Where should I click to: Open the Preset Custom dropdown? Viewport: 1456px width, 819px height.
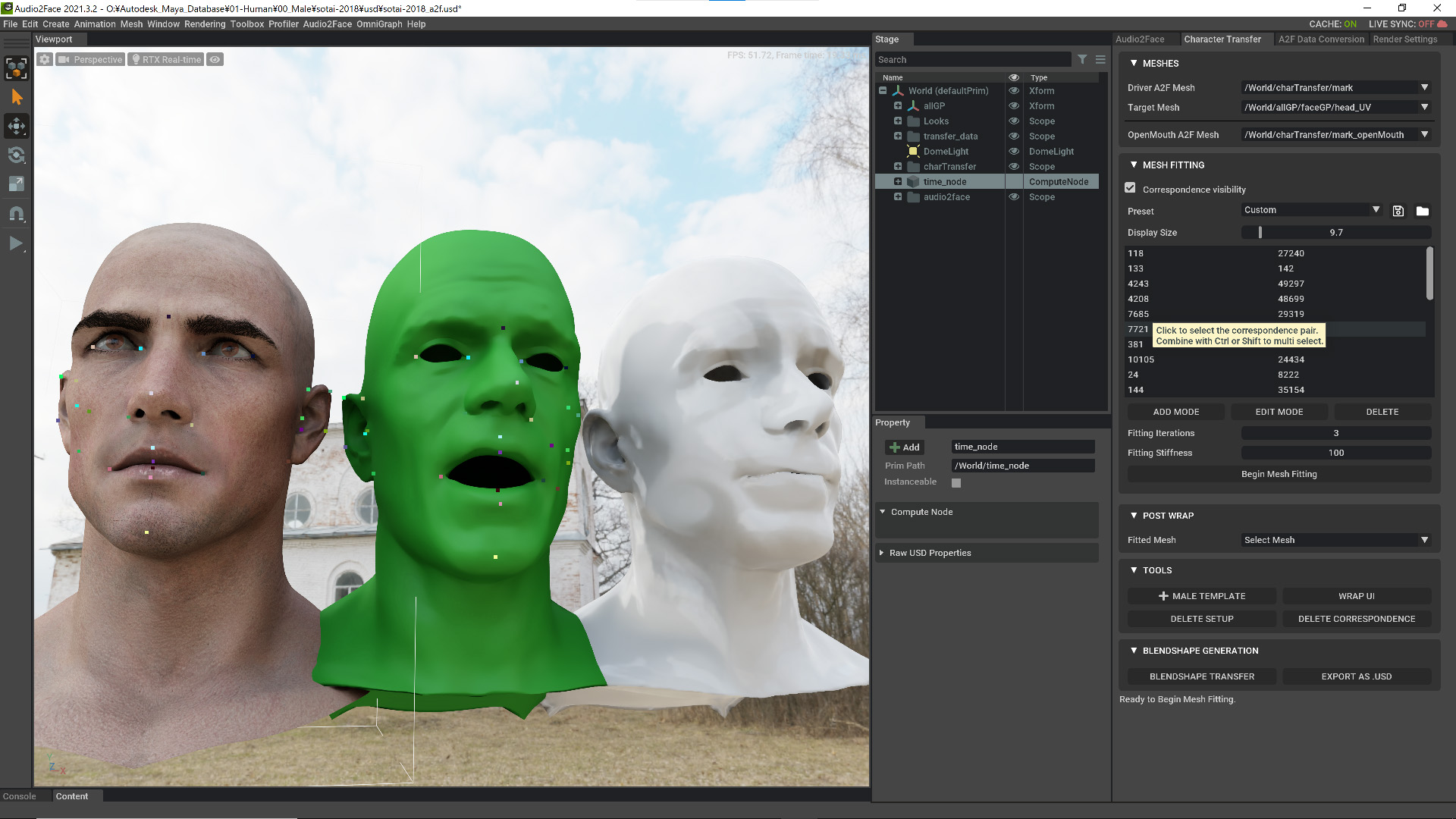click(x=1312, y=210)
